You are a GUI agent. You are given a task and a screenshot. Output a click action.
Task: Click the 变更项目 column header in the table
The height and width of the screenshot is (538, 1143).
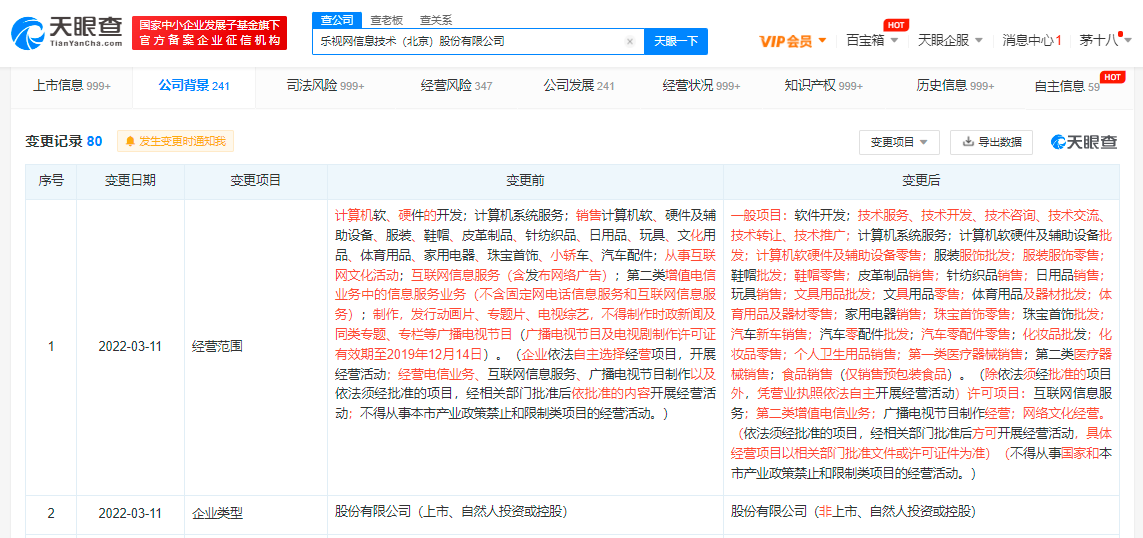255,181
